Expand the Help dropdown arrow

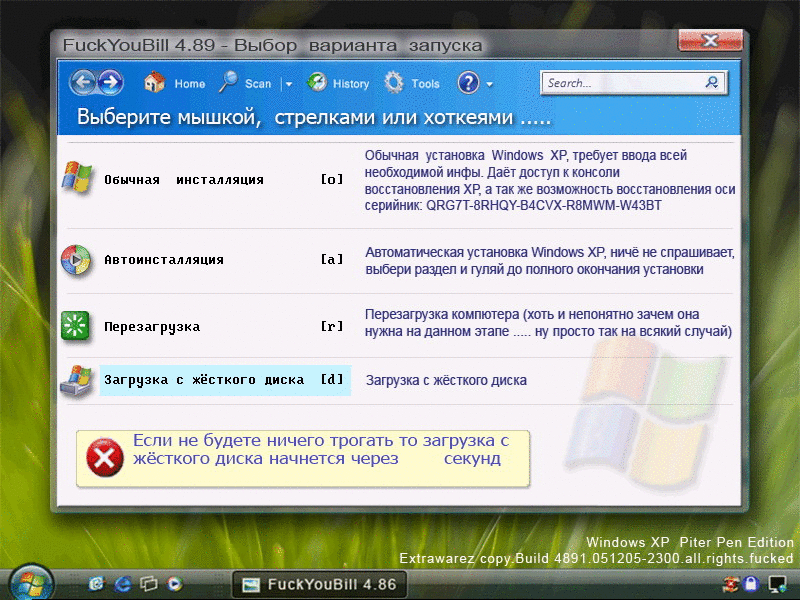pyautogui.click(x=489, y=84)
